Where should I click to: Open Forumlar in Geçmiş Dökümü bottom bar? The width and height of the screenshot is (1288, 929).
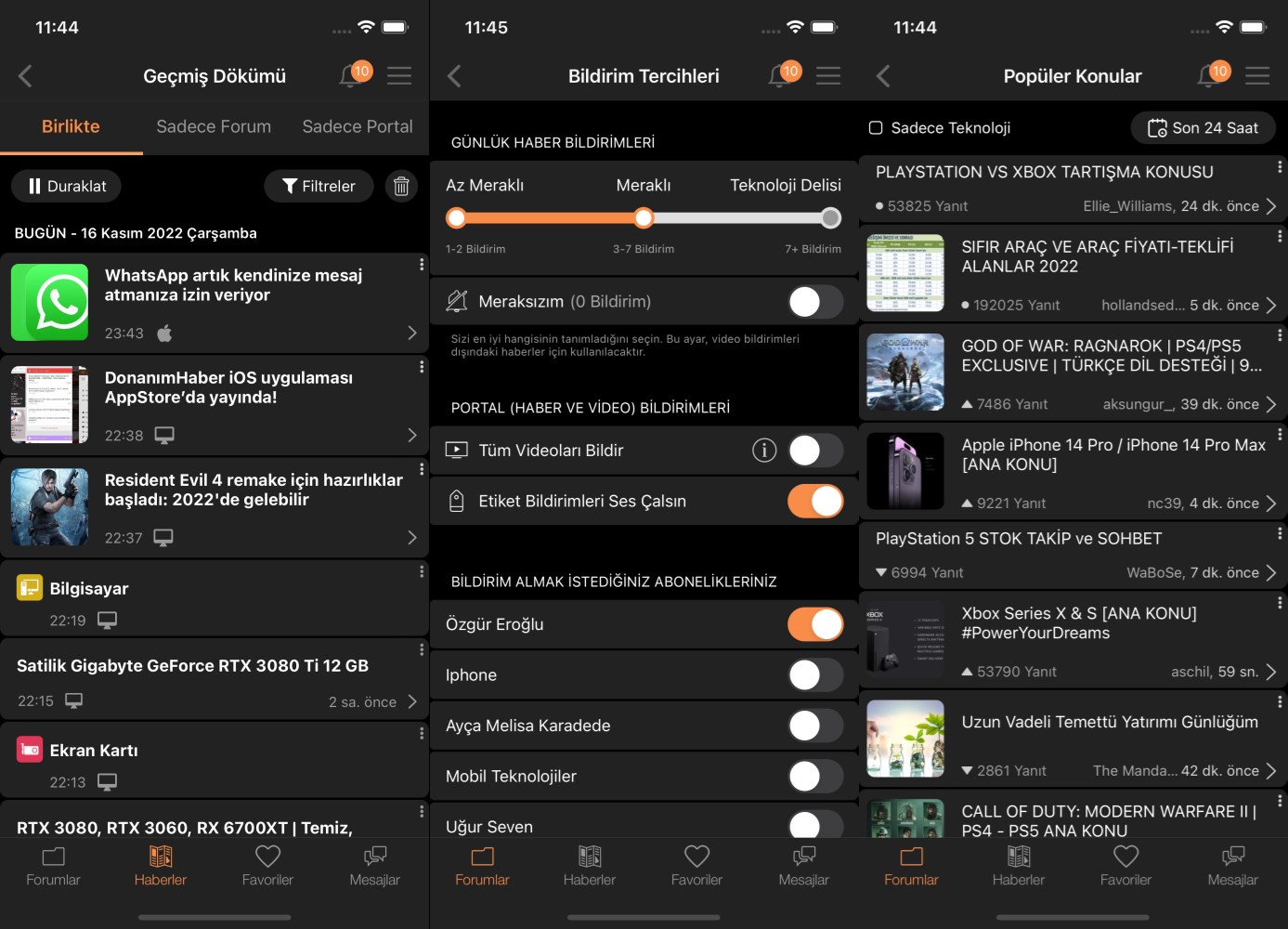point(53,865)
